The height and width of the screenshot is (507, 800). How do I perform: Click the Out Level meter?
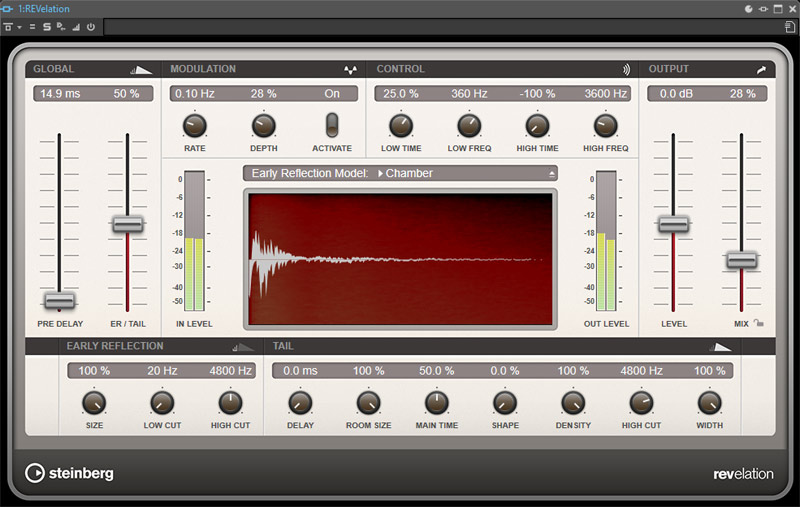pos(606,241)
